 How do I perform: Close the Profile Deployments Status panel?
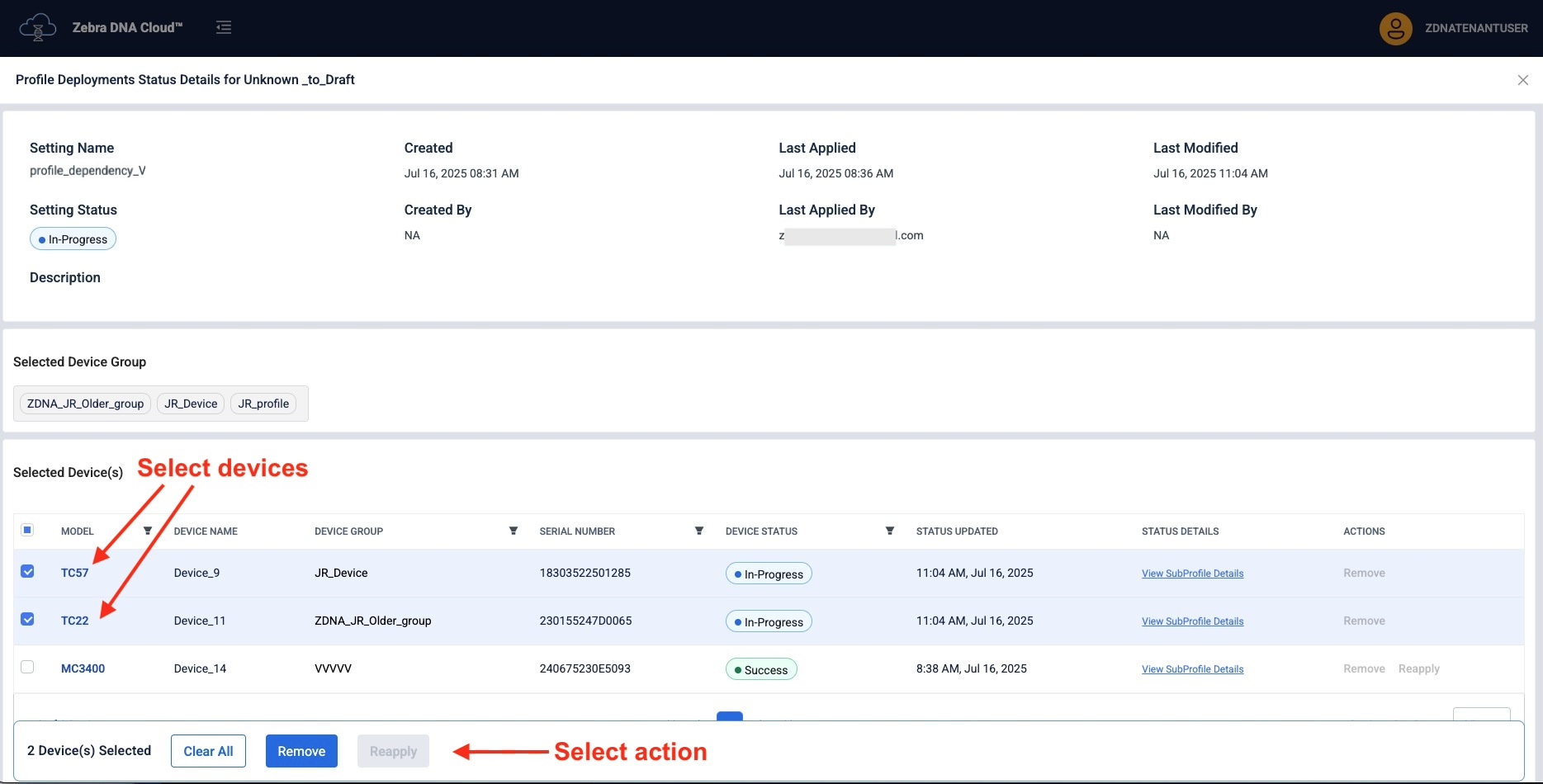click(1522, 80)
